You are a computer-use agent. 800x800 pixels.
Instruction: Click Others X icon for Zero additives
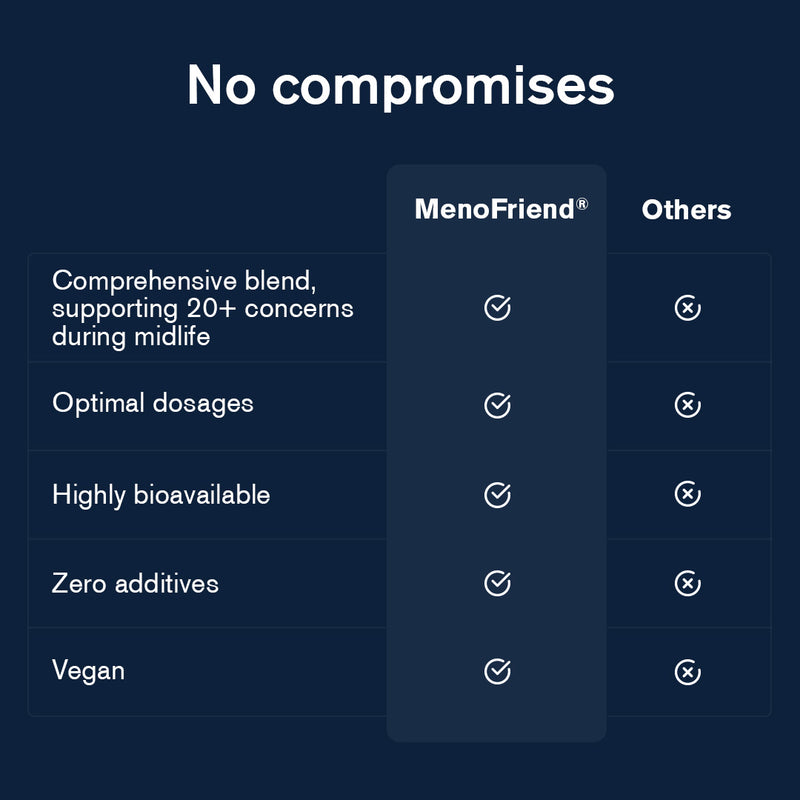pyautogui.click(x=687, y=583)
